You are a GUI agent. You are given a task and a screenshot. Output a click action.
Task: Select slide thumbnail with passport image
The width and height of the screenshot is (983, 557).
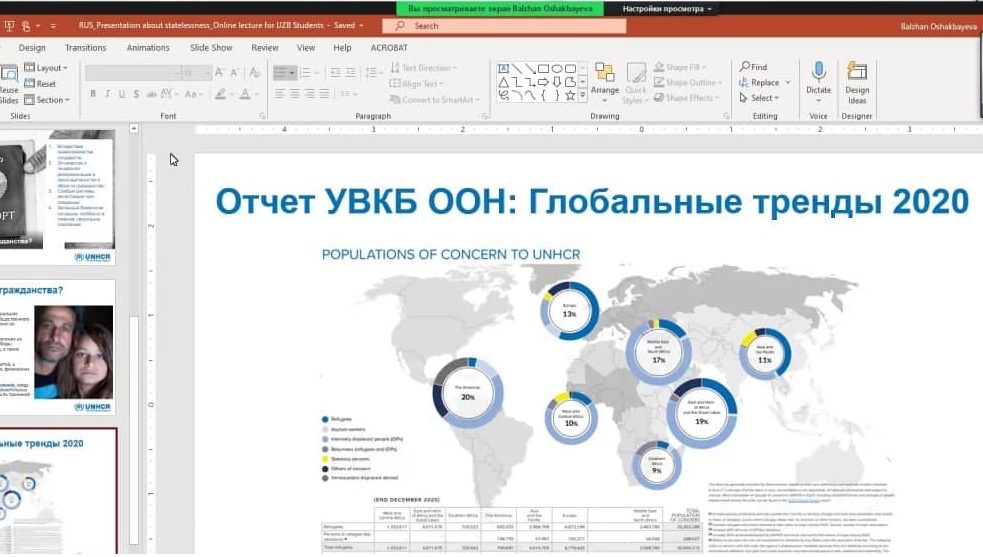[x=58, y=196]
